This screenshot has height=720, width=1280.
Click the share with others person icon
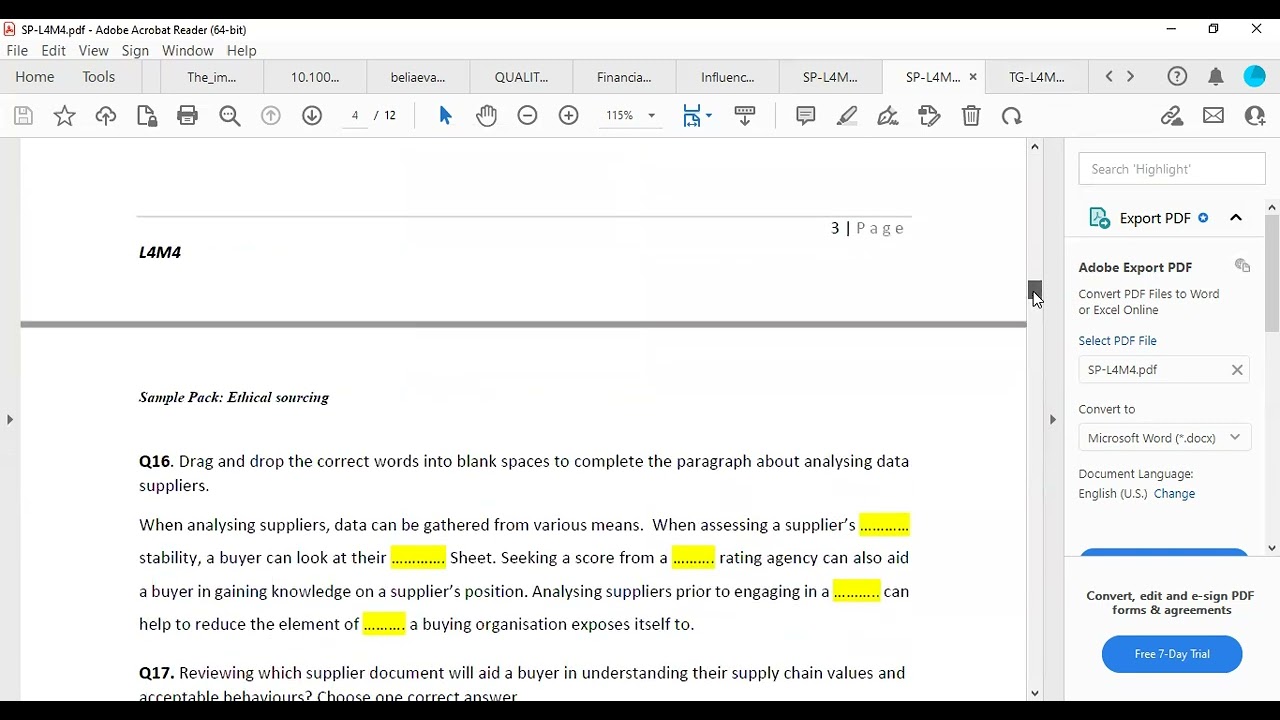tap(1255, 116)
